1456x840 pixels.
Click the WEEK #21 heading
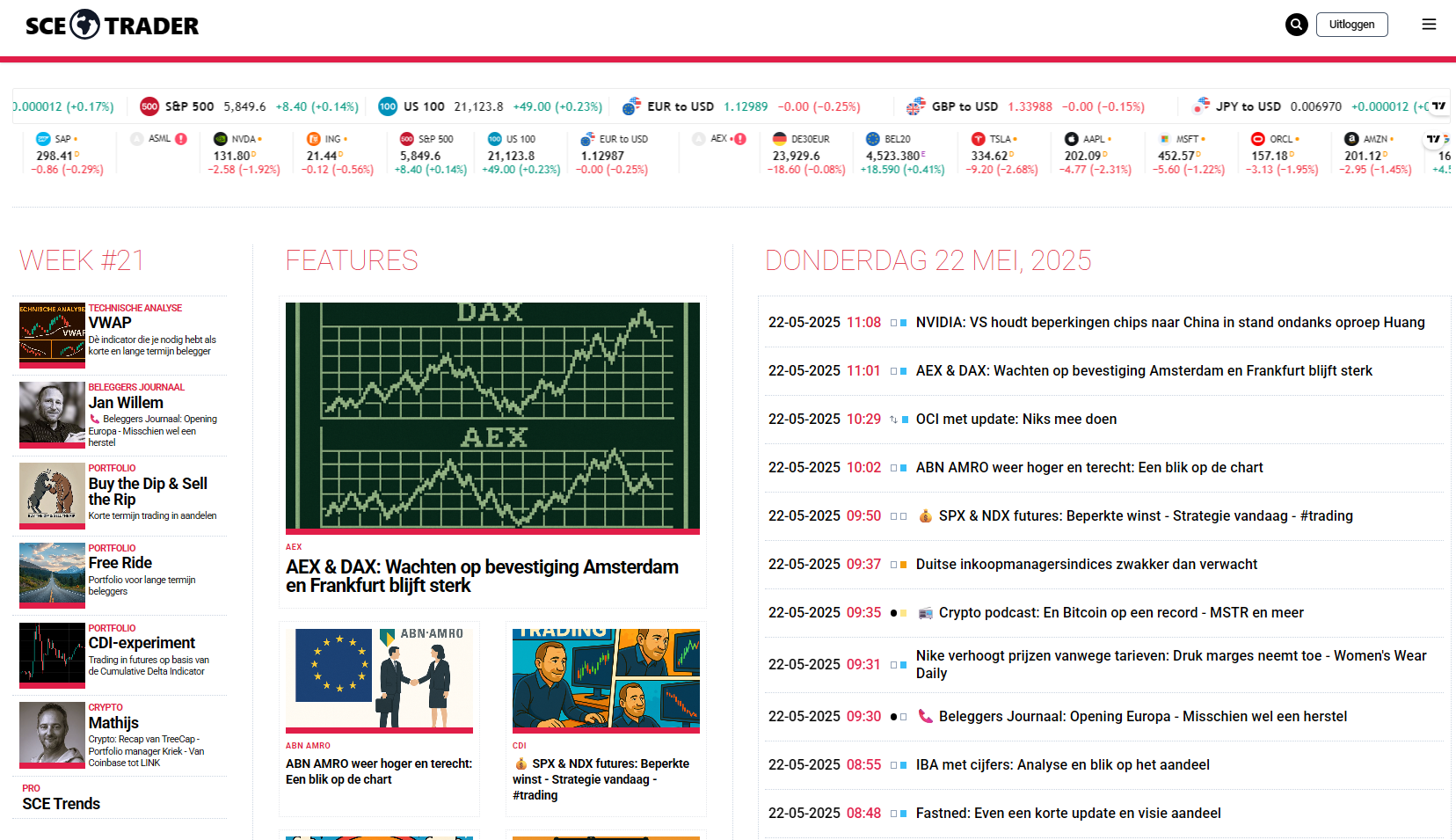click(82, 260)
